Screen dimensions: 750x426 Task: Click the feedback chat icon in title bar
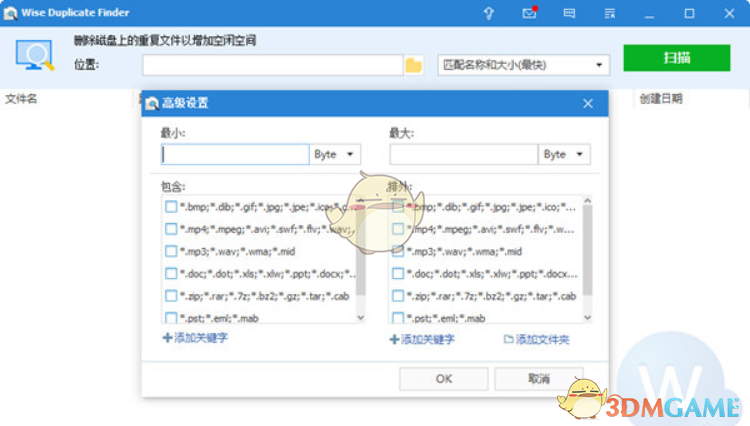[x=569, y=13]
